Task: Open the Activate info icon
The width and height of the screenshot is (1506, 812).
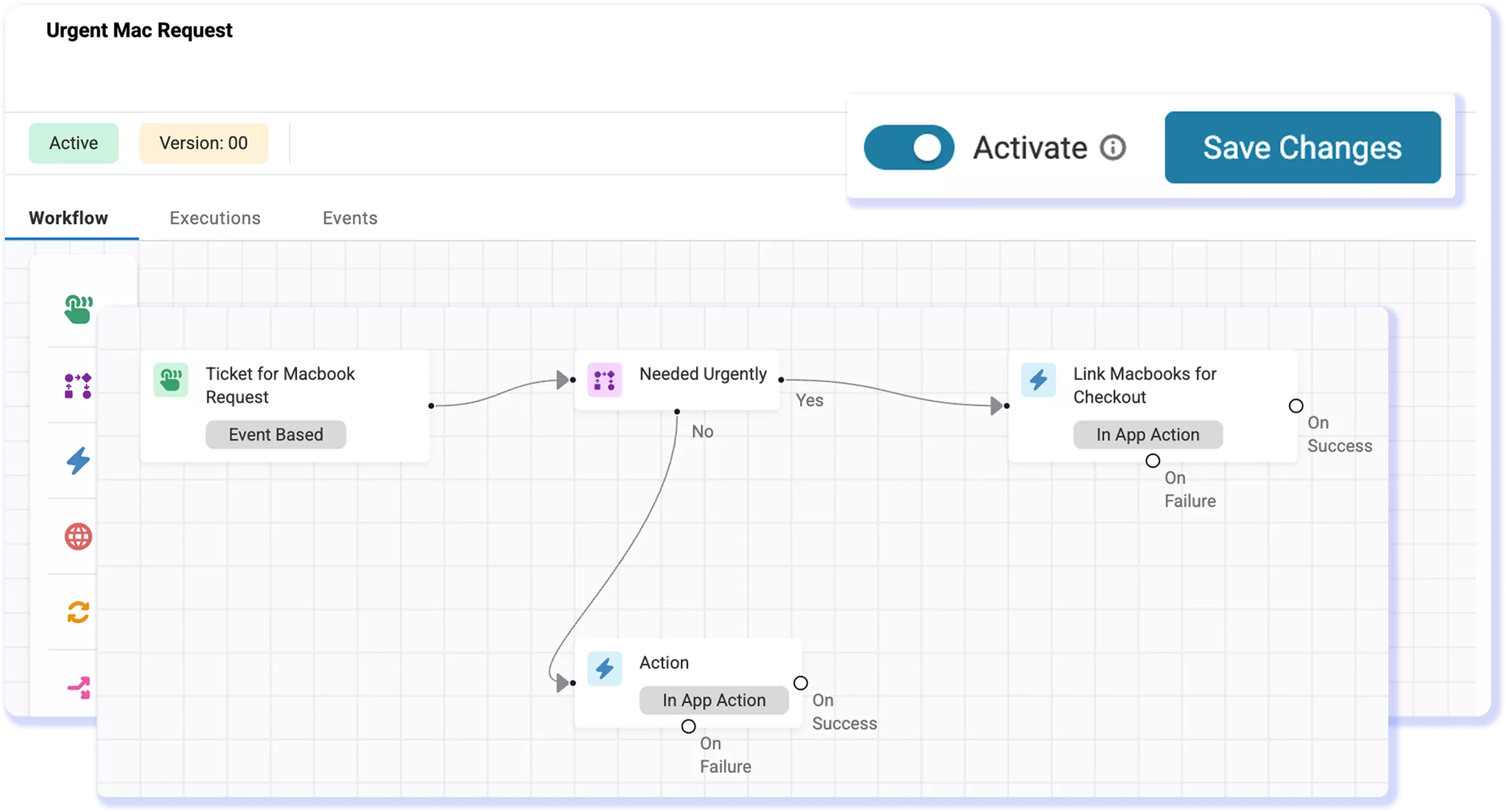Action: point(1113,147)
